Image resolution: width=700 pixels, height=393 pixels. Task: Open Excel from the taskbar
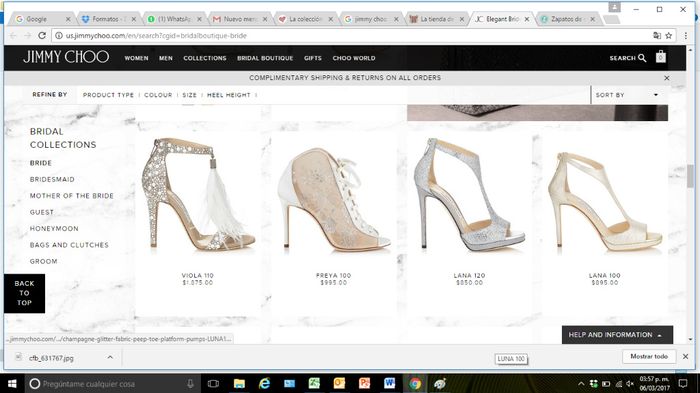point(314,384)
